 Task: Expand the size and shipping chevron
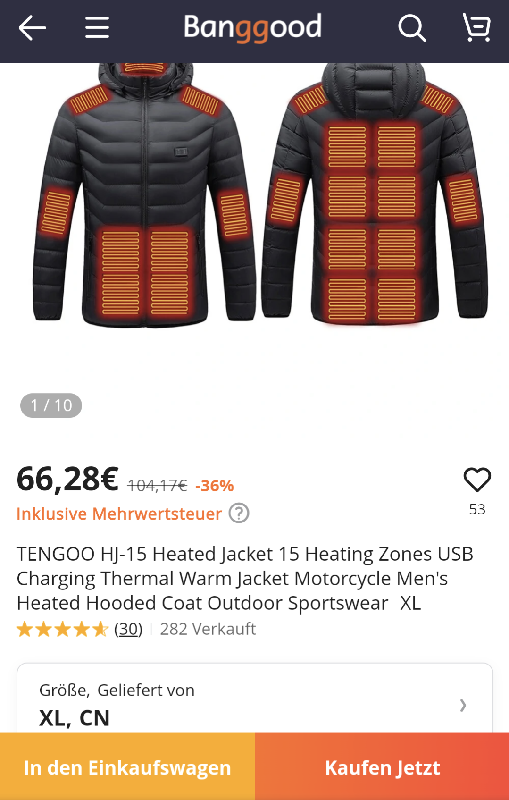(463, 705)
